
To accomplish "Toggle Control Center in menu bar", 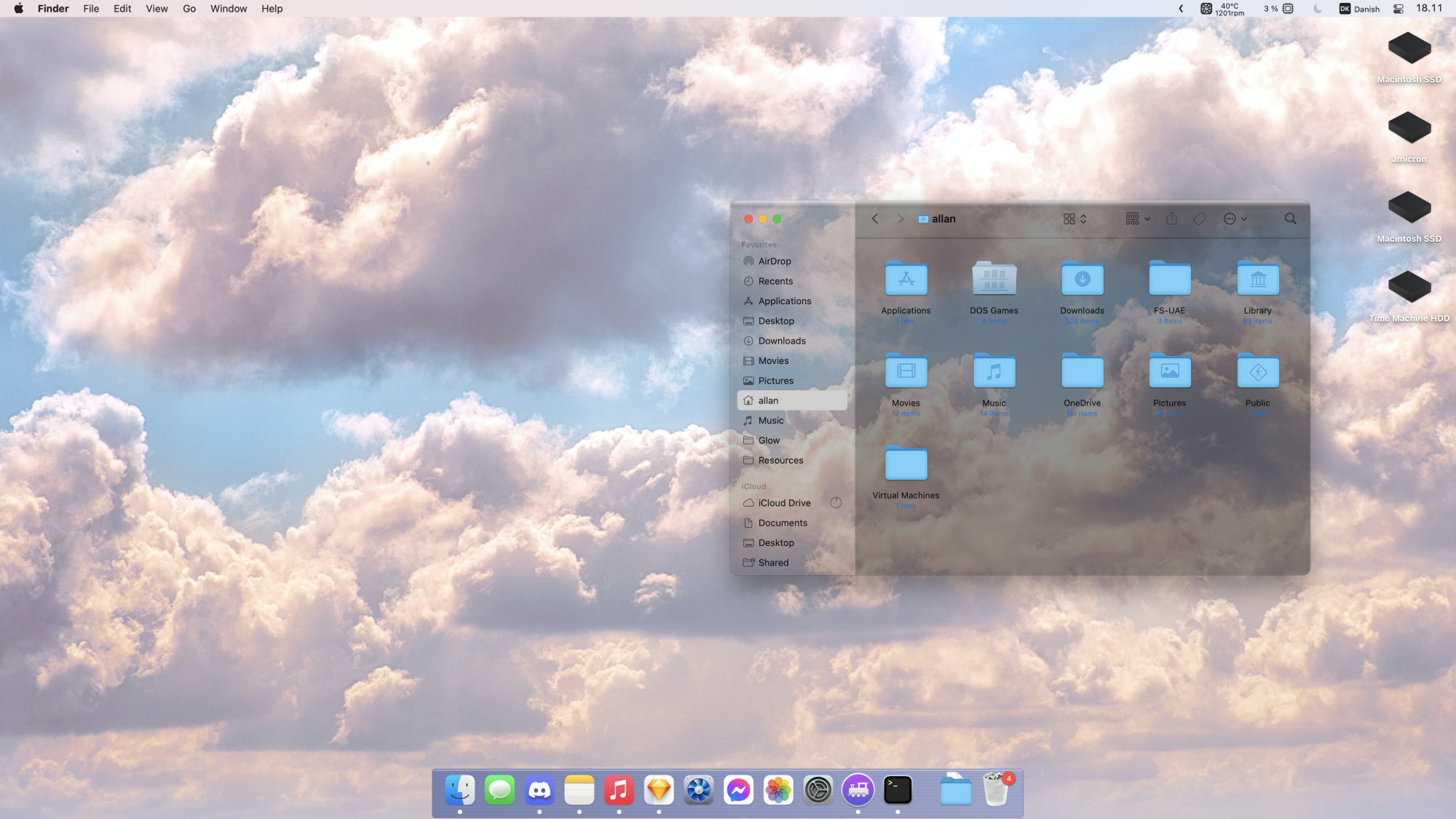I will 1398,9.
